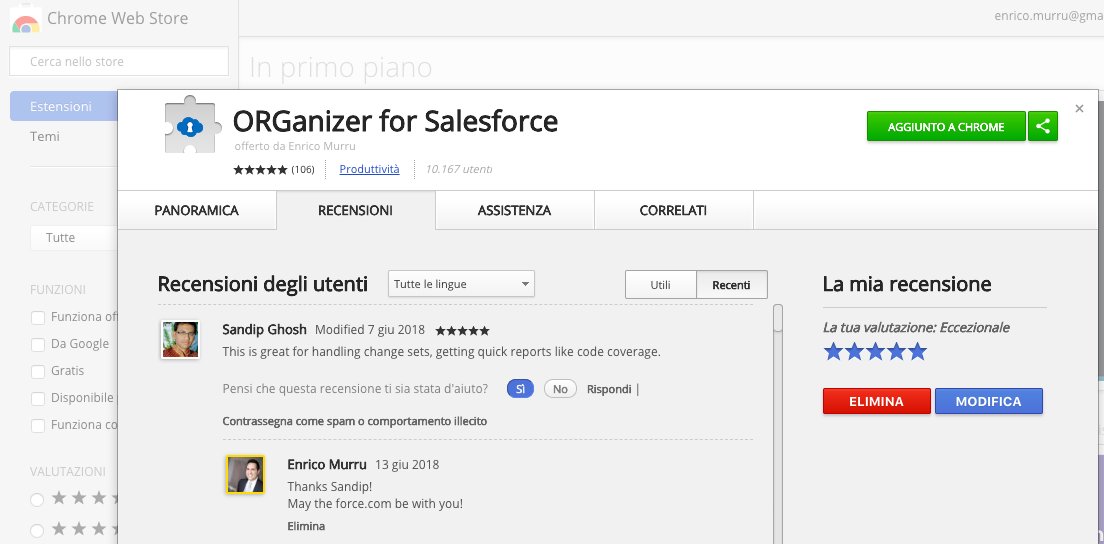The width and height of the screenshot is (1104, 544).
Task: Click Enrico Murru's avatar picture
Action: pyautogui.click(x=245, y=474)
